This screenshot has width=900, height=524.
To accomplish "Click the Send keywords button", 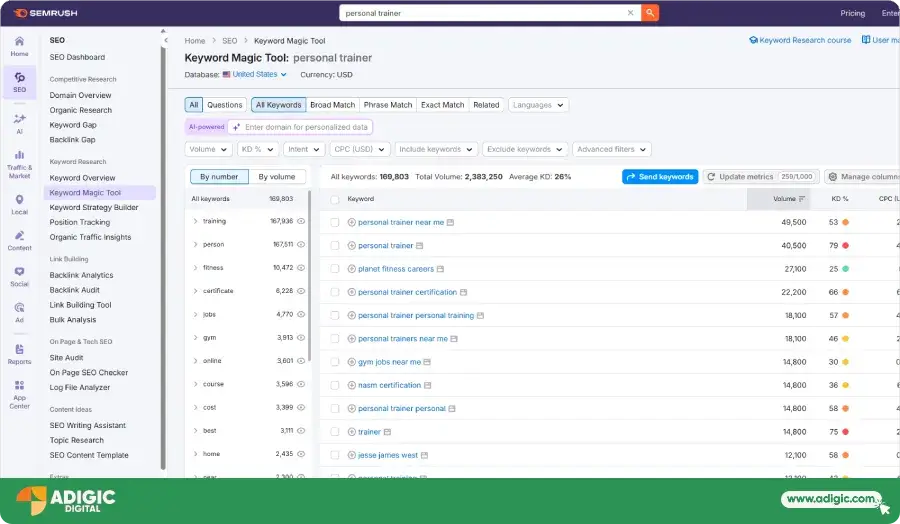I will tap(660, 177).
